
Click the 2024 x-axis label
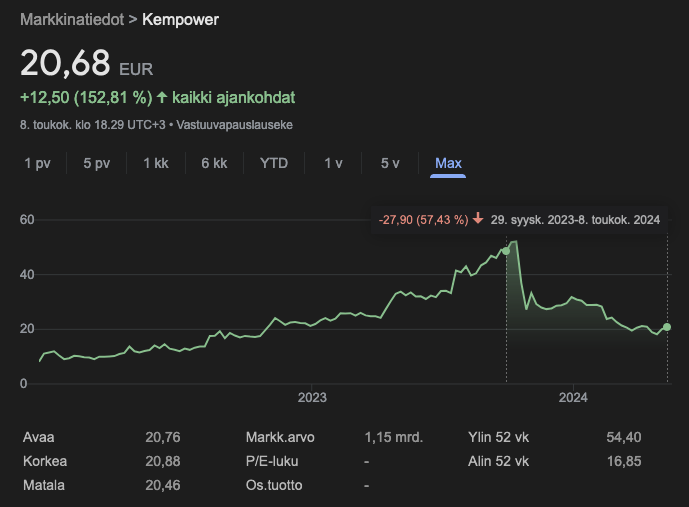(x=573, y=397)
